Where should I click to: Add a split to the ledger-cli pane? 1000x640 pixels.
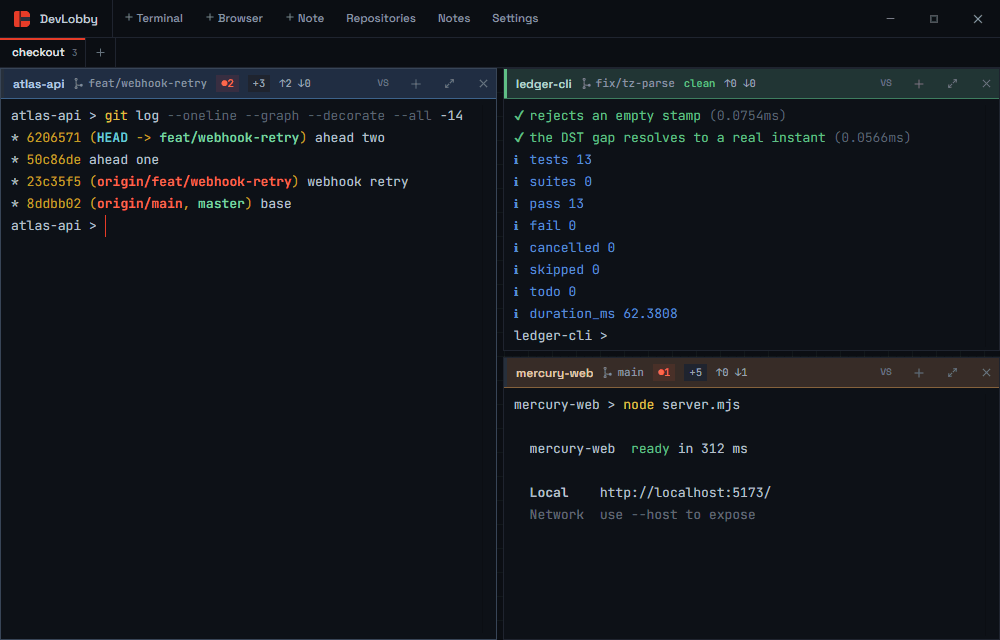pyautogui.click(x=919, y=84)
